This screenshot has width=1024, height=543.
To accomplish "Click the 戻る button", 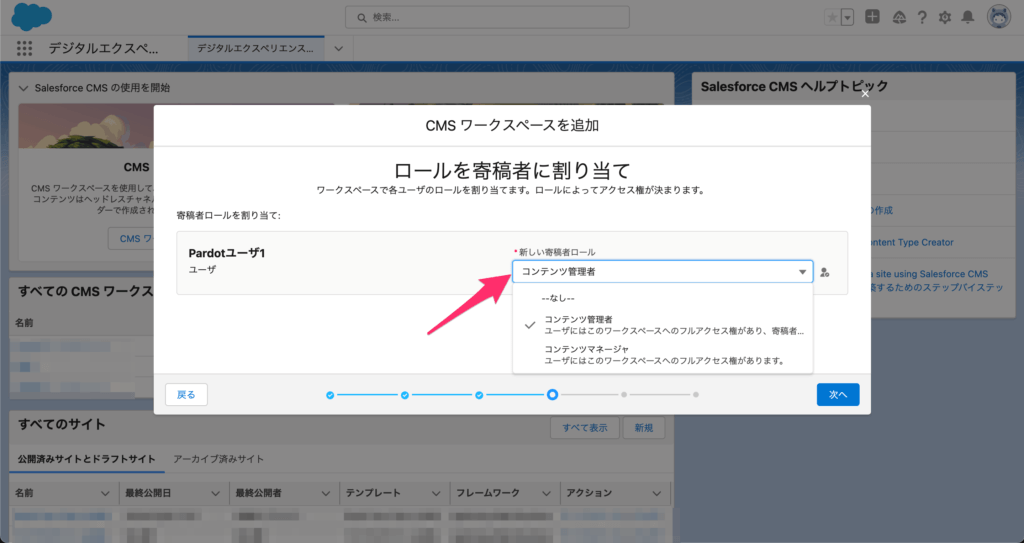I will tap(186, 395).
